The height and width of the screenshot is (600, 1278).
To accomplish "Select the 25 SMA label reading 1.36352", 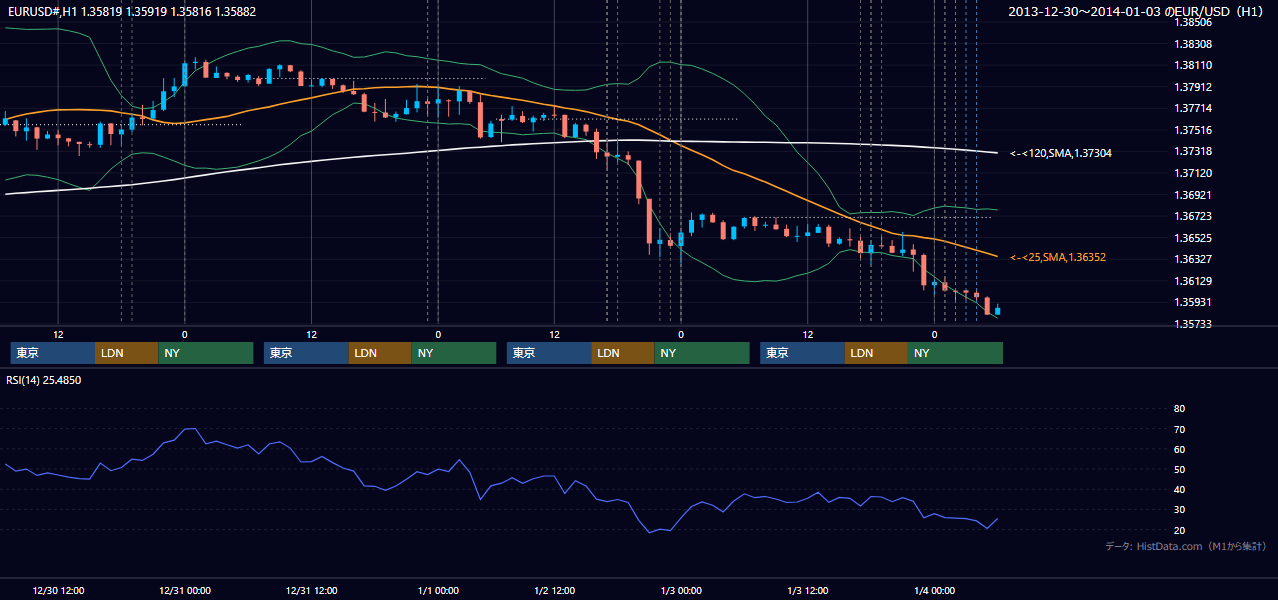I will (1058, 257).
